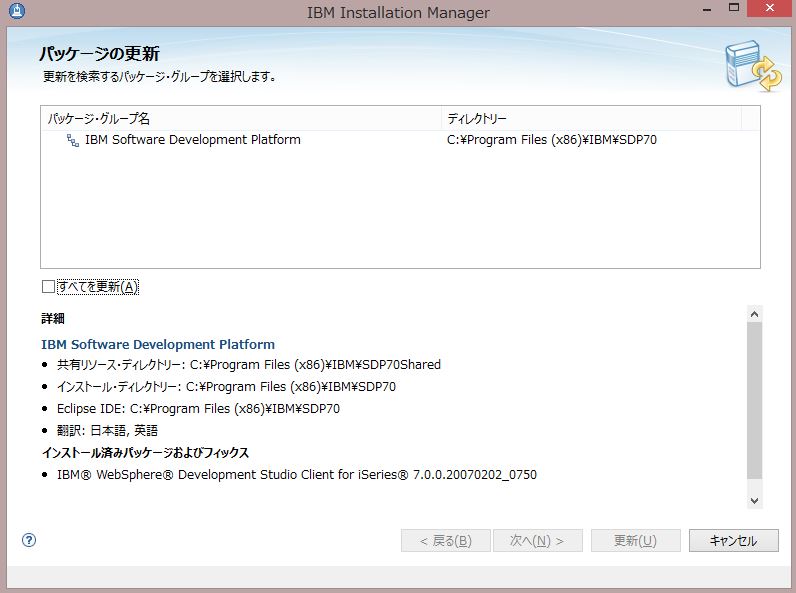Click the 共有リソース・ディレクトリー line

click(x=249, y=365)
